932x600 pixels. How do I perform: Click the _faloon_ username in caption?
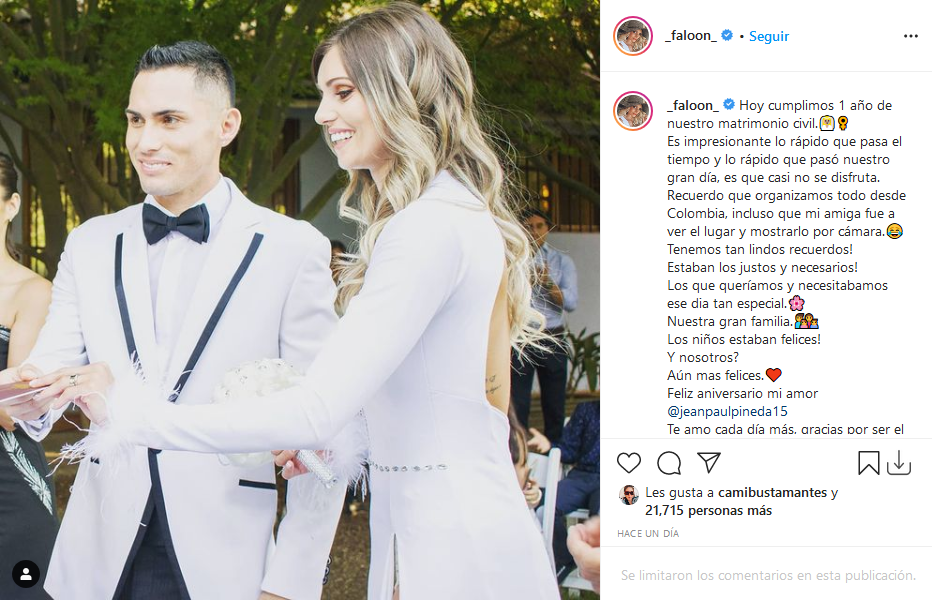pyautogui.click(x=692, y=105)
